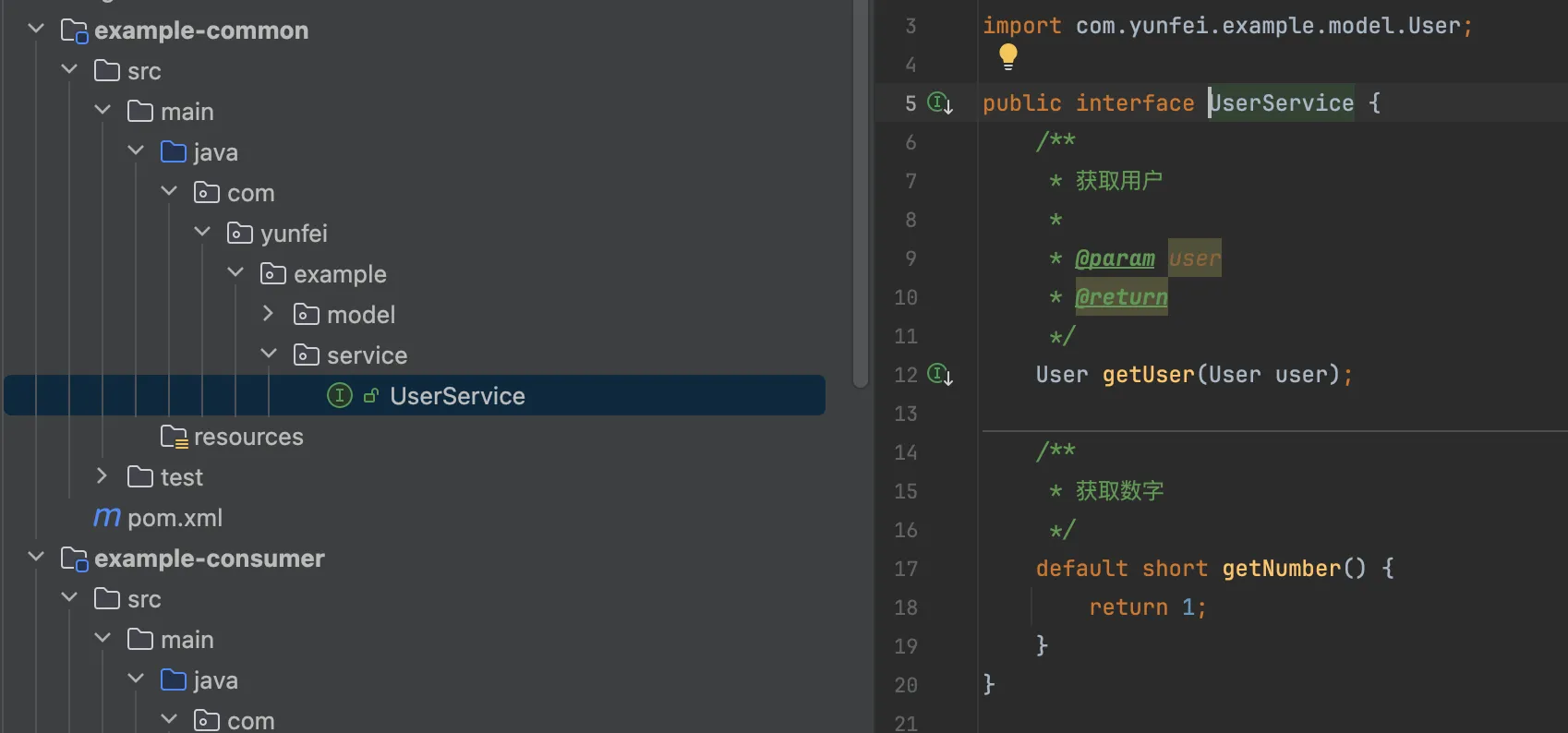Click the 获取数字 comment text
The height and width of the screenshot is (733, 1568).
coord(1119,491)
